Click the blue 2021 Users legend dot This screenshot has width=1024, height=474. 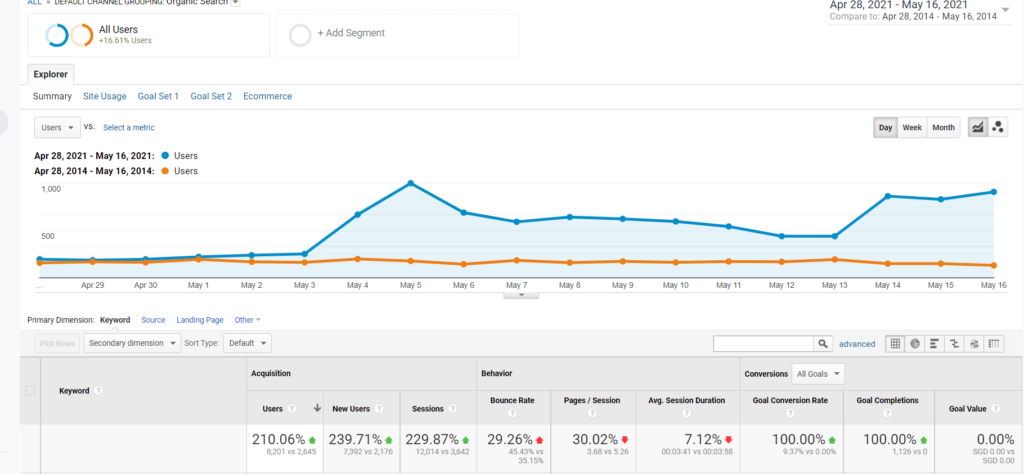165,156
